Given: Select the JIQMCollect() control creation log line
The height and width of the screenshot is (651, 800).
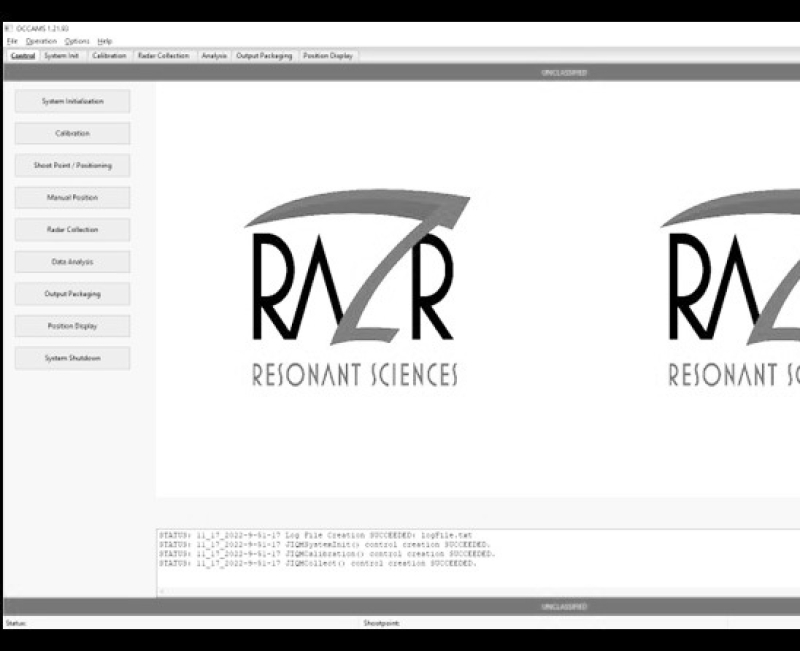Looking at the screenshot, I should (318, 563).
